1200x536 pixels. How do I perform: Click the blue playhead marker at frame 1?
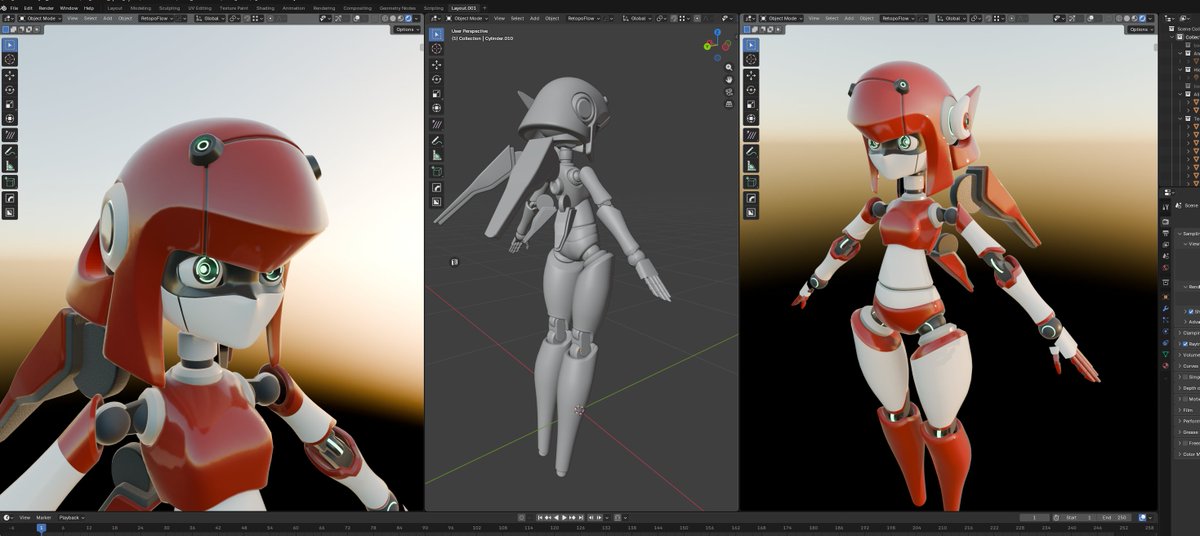click(x=41, y=527)
